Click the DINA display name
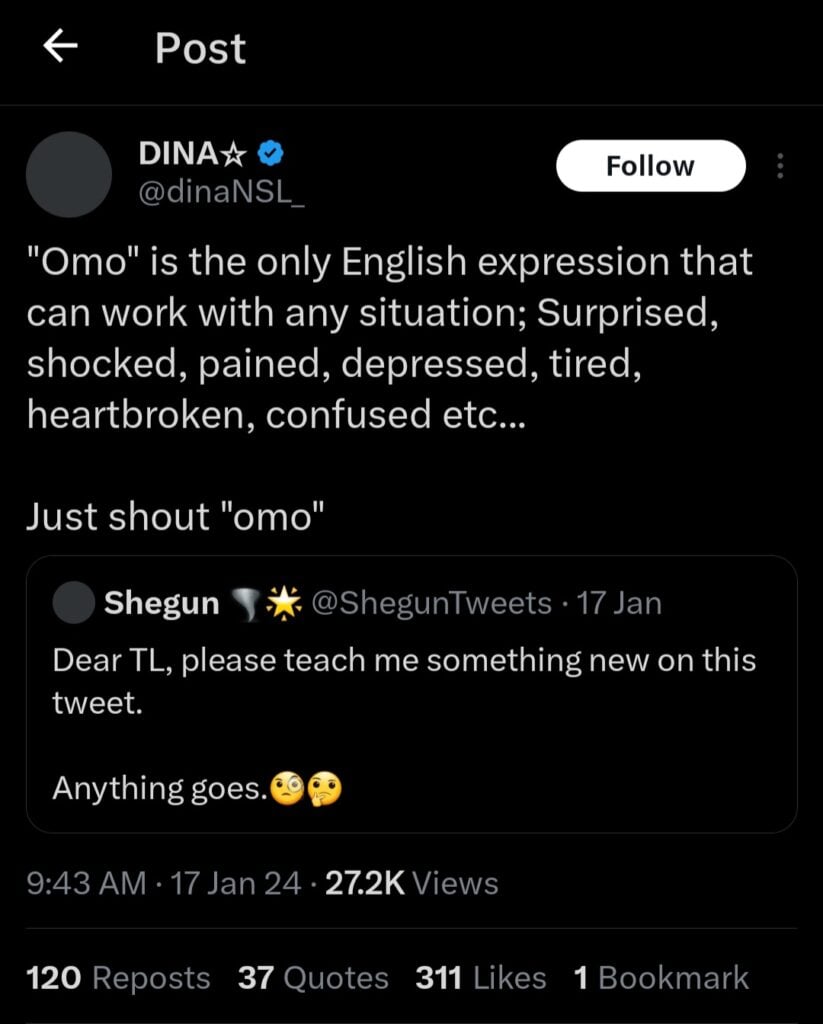 pyautogui.click(x=192, y=153)
